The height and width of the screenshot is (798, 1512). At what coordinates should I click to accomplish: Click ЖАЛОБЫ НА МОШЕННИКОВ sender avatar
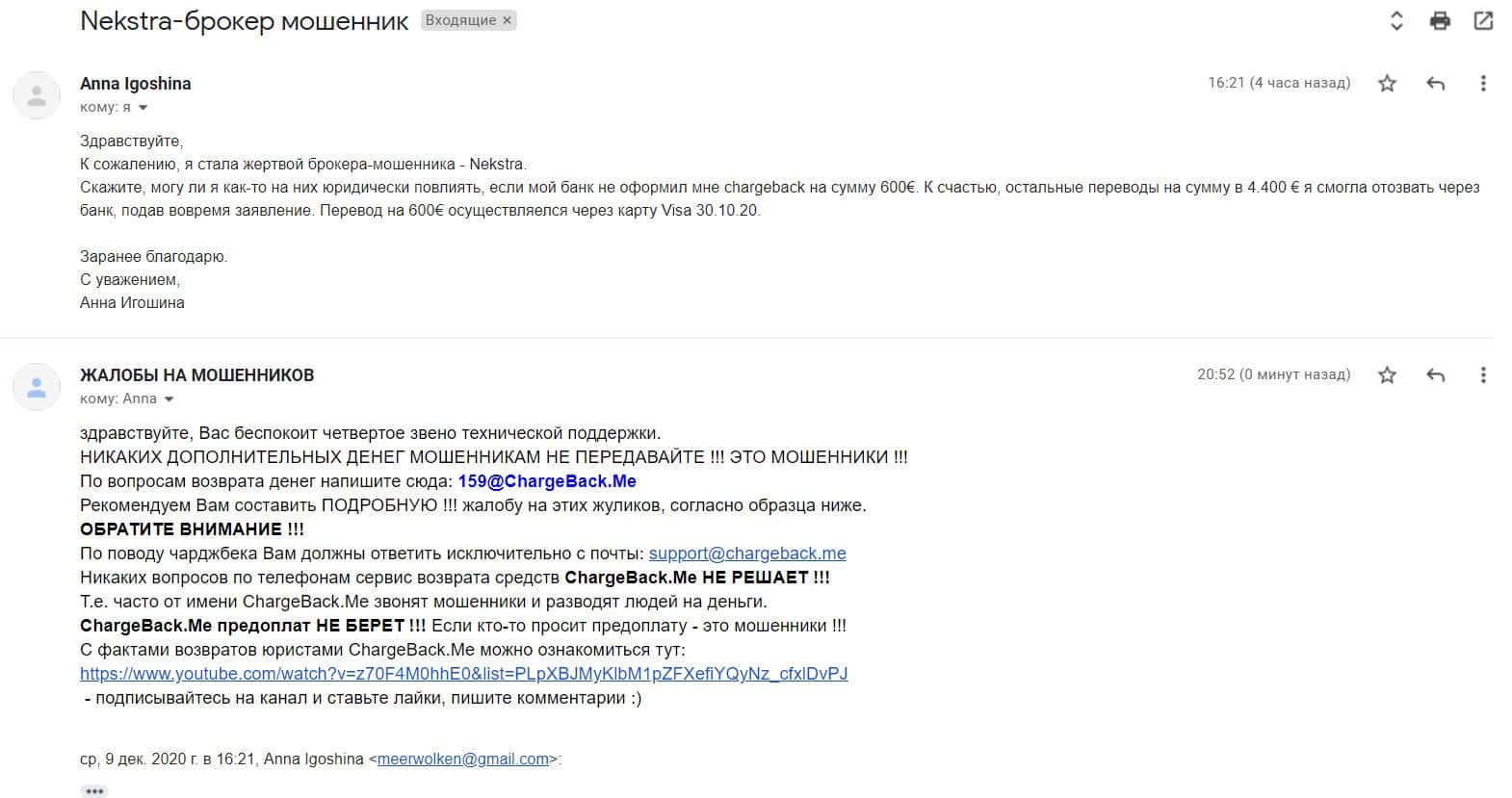[37, 387]
